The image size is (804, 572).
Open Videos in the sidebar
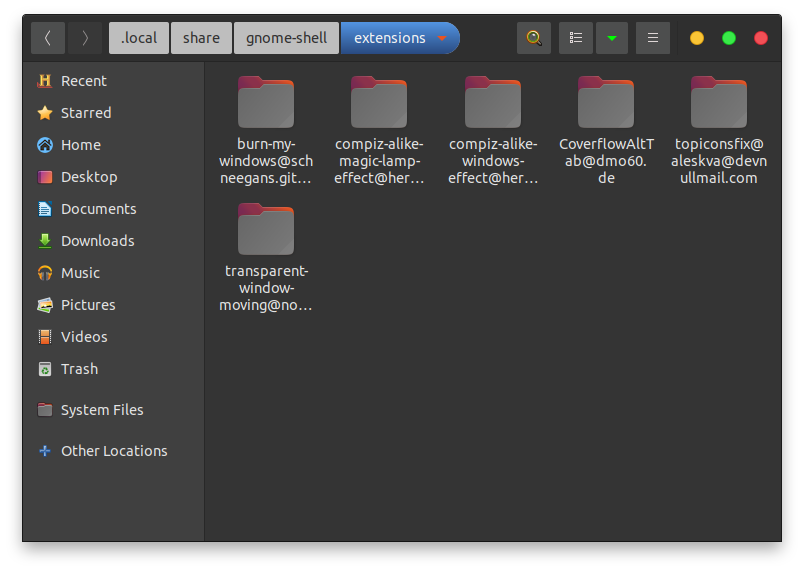113,337
